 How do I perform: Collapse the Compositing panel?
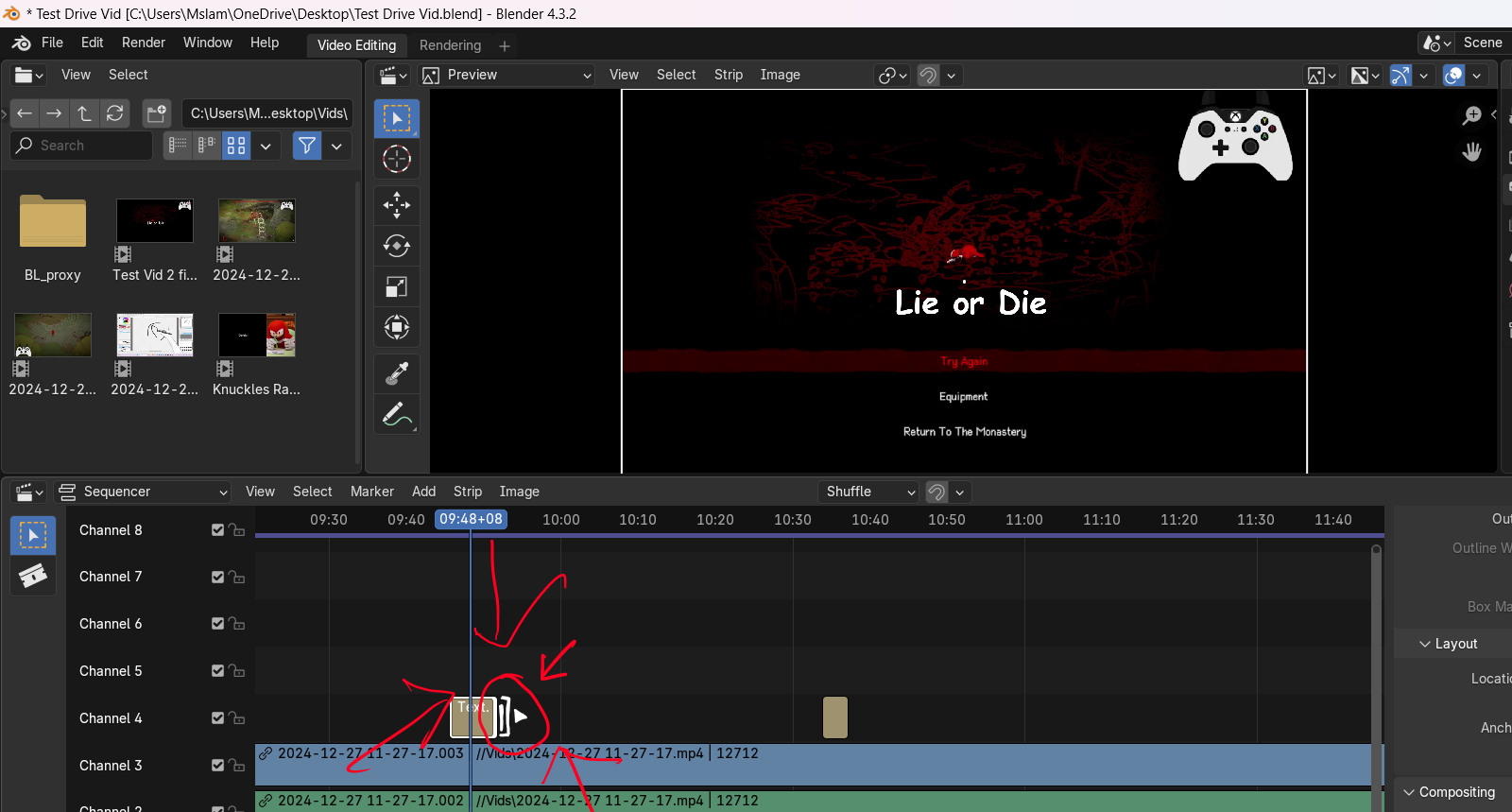coord(1408,792)
